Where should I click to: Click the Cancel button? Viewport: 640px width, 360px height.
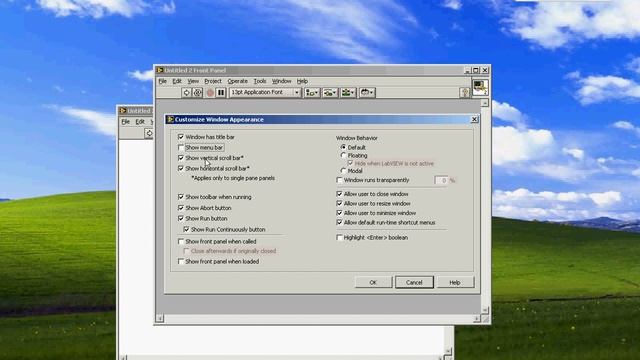[414, 282]
